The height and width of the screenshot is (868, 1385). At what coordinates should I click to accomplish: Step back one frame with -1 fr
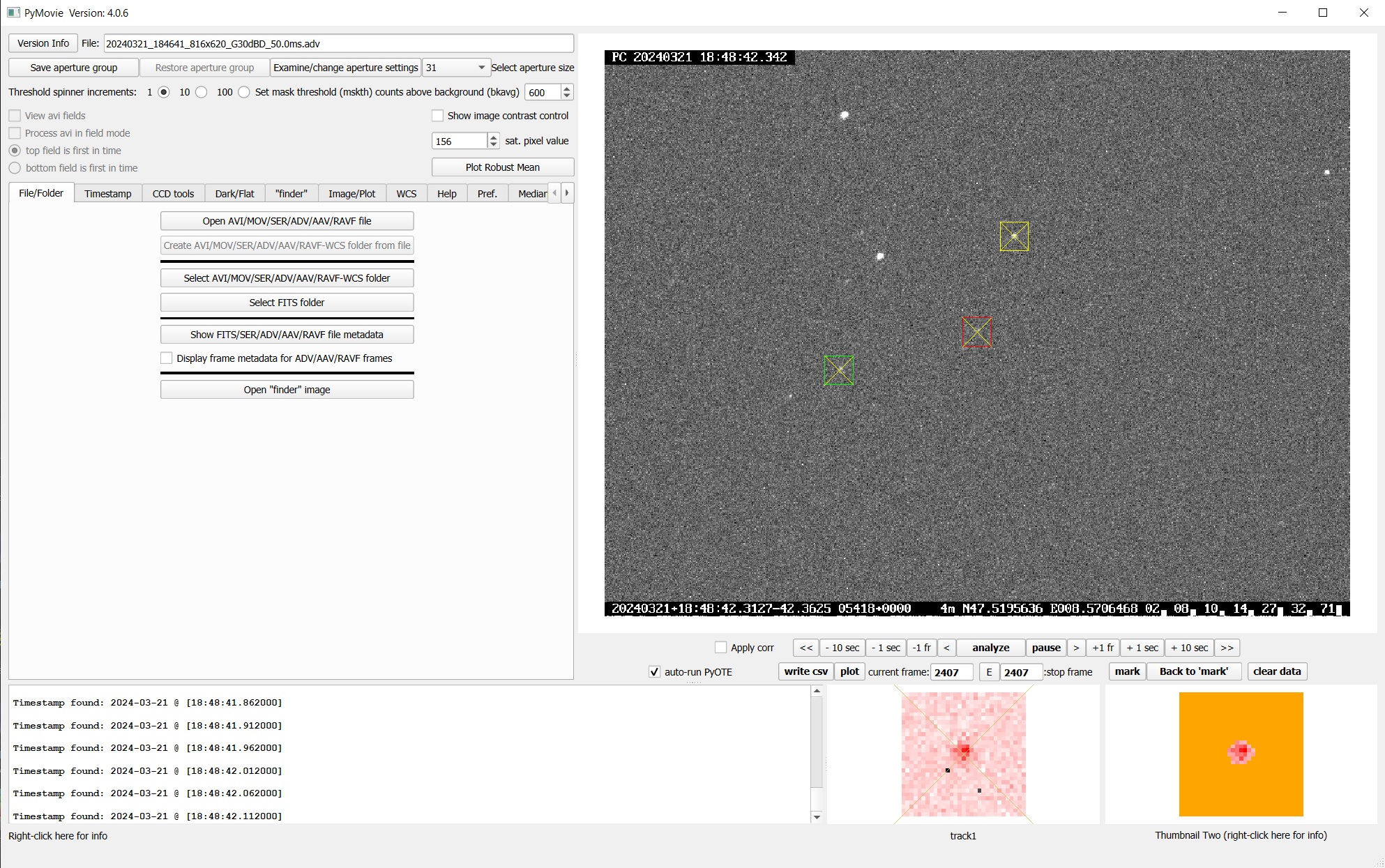[x=921, y=648]
